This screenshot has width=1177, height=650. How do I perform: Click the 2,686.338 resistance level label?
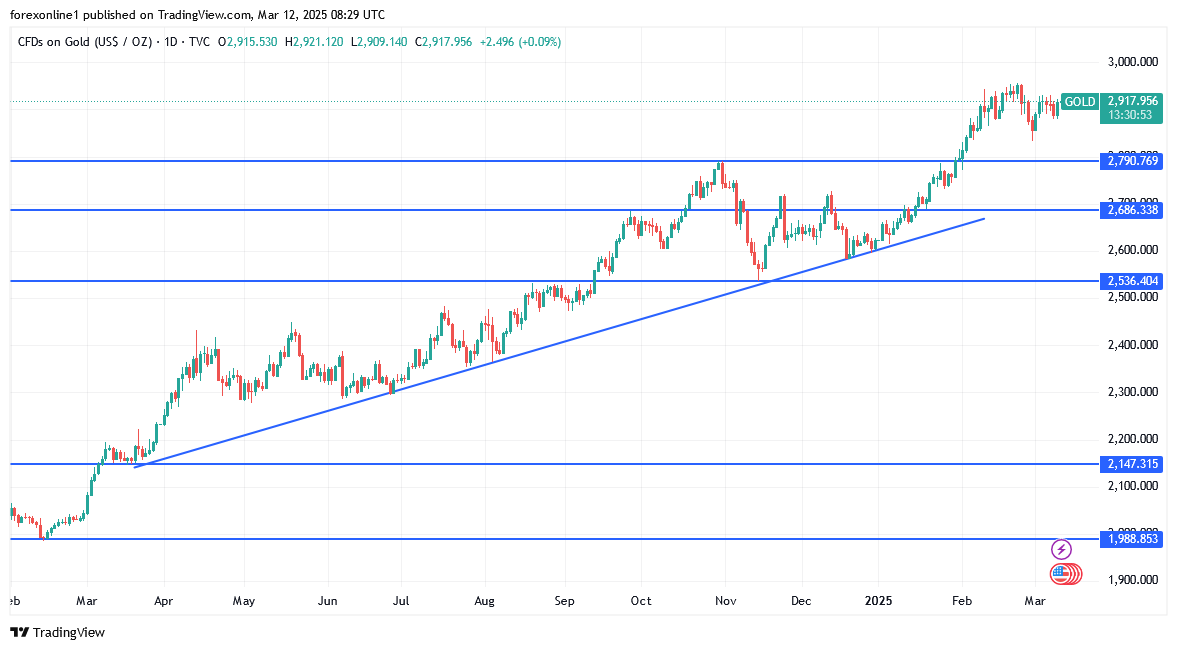[x=1132, y=210]
